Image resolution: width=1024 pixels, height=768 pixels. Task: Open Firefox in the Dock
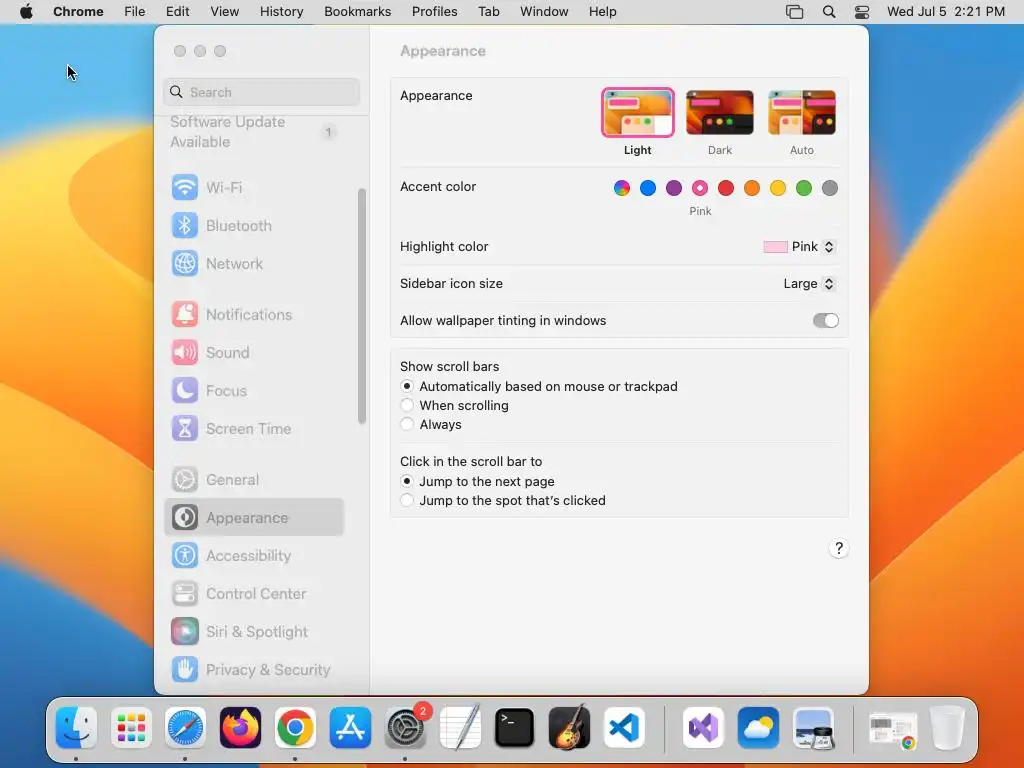coord(240,727)
